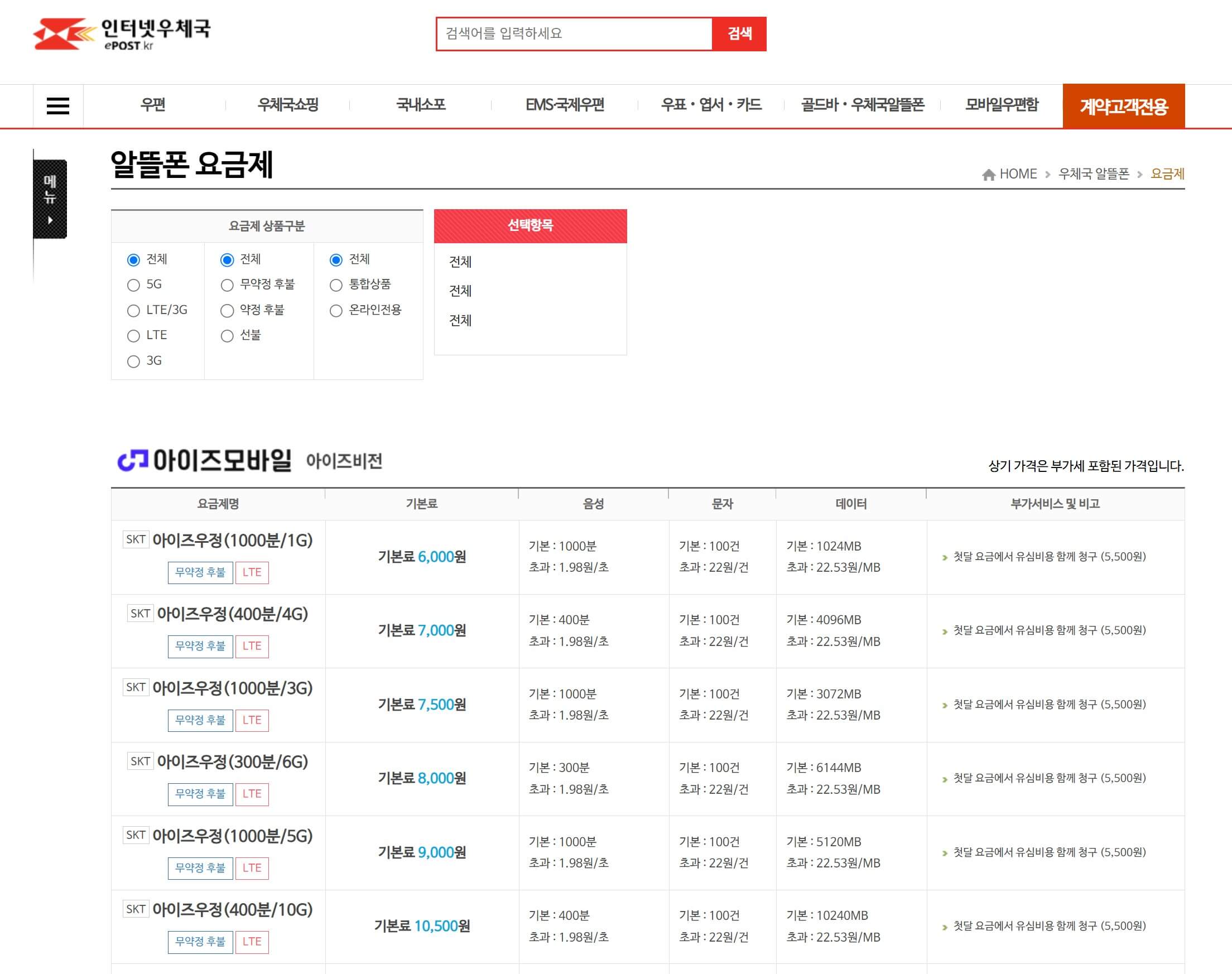Open the 아이즈우정(1000분/3G) plan
The image size is (1232, 974).
(233, 688)
